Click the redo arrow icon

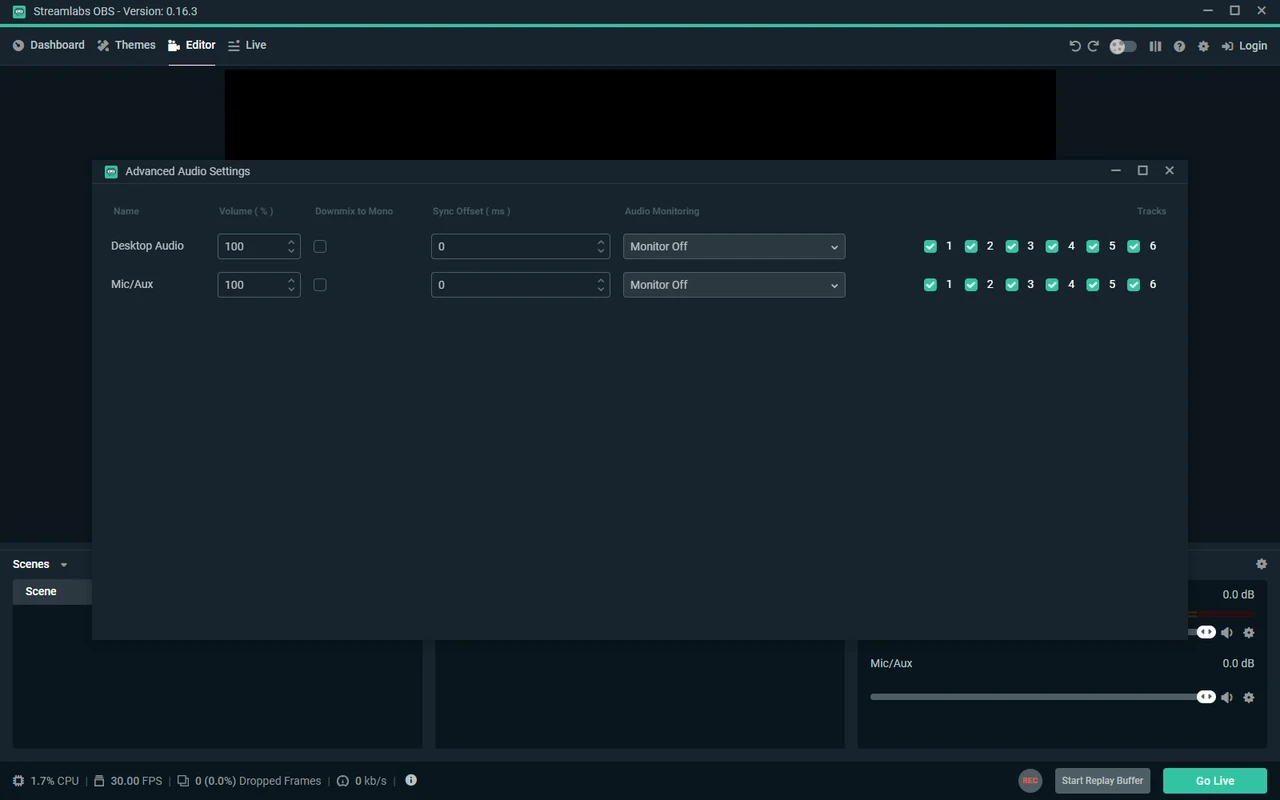1093,46
